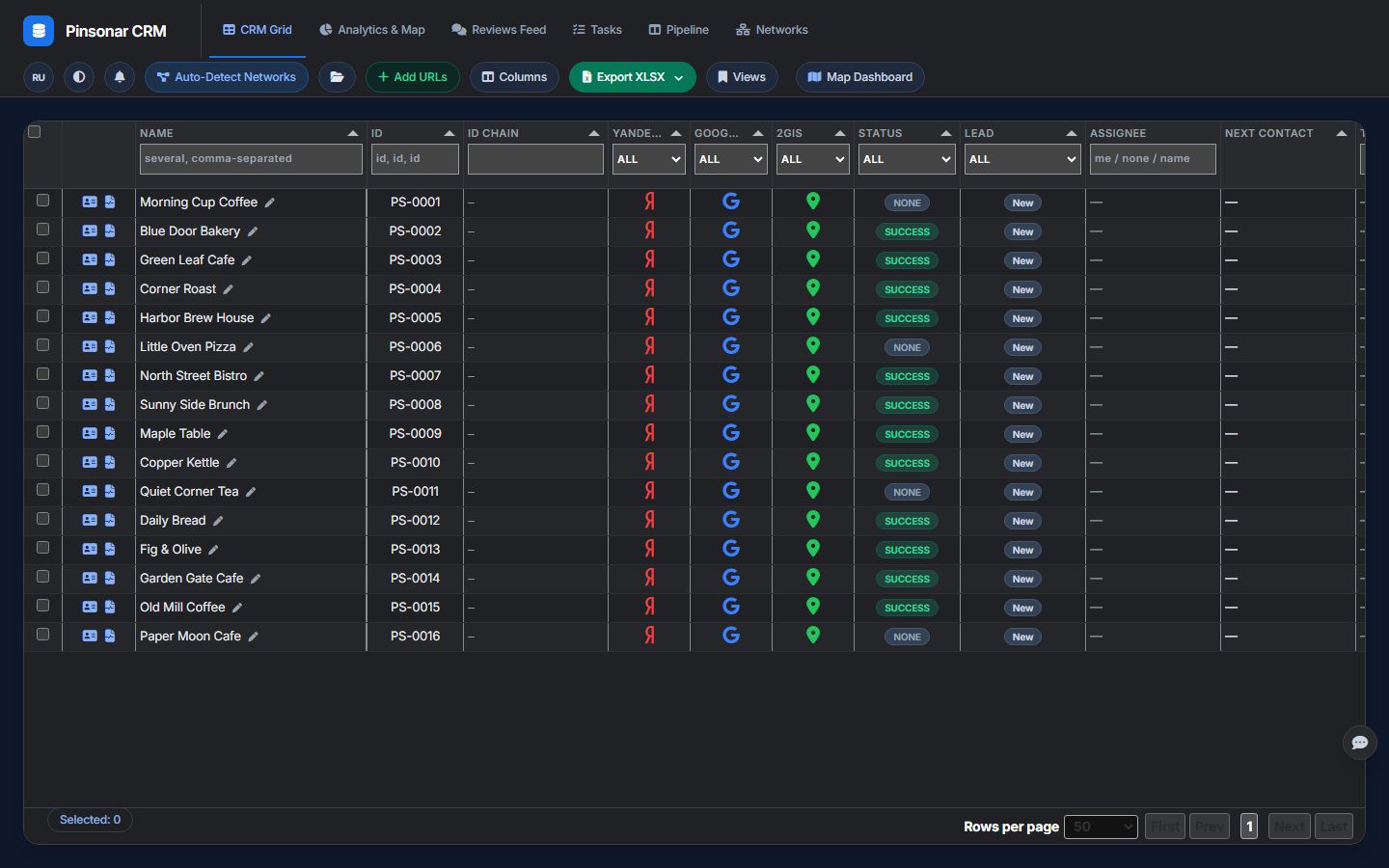Expand Export XLSX options
1389x868 pixels.
tap(679, 78)
